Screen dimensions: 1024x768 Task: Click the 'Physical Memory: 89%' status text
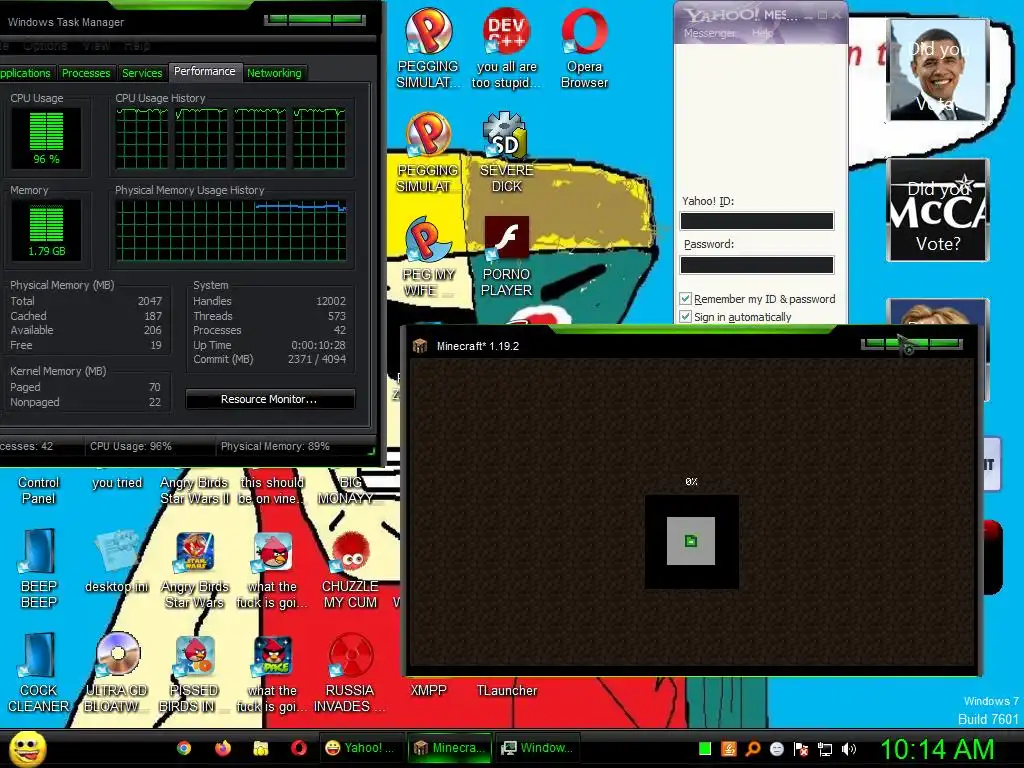(x=275, y=446)
